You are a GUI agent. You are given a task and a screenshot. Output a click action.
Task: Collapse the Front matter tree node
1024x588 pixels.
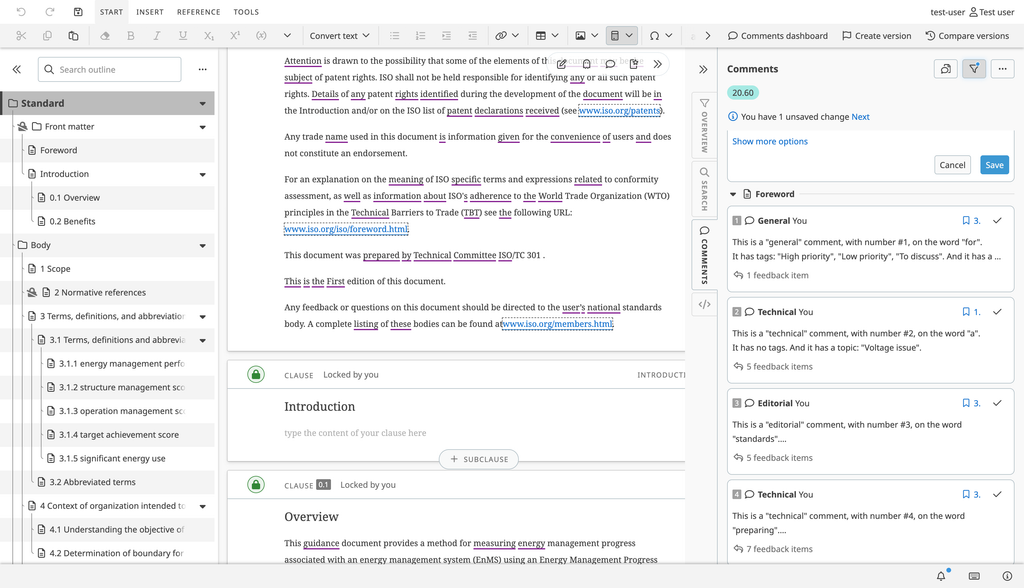pyautogui.click(x=202, y=127)
